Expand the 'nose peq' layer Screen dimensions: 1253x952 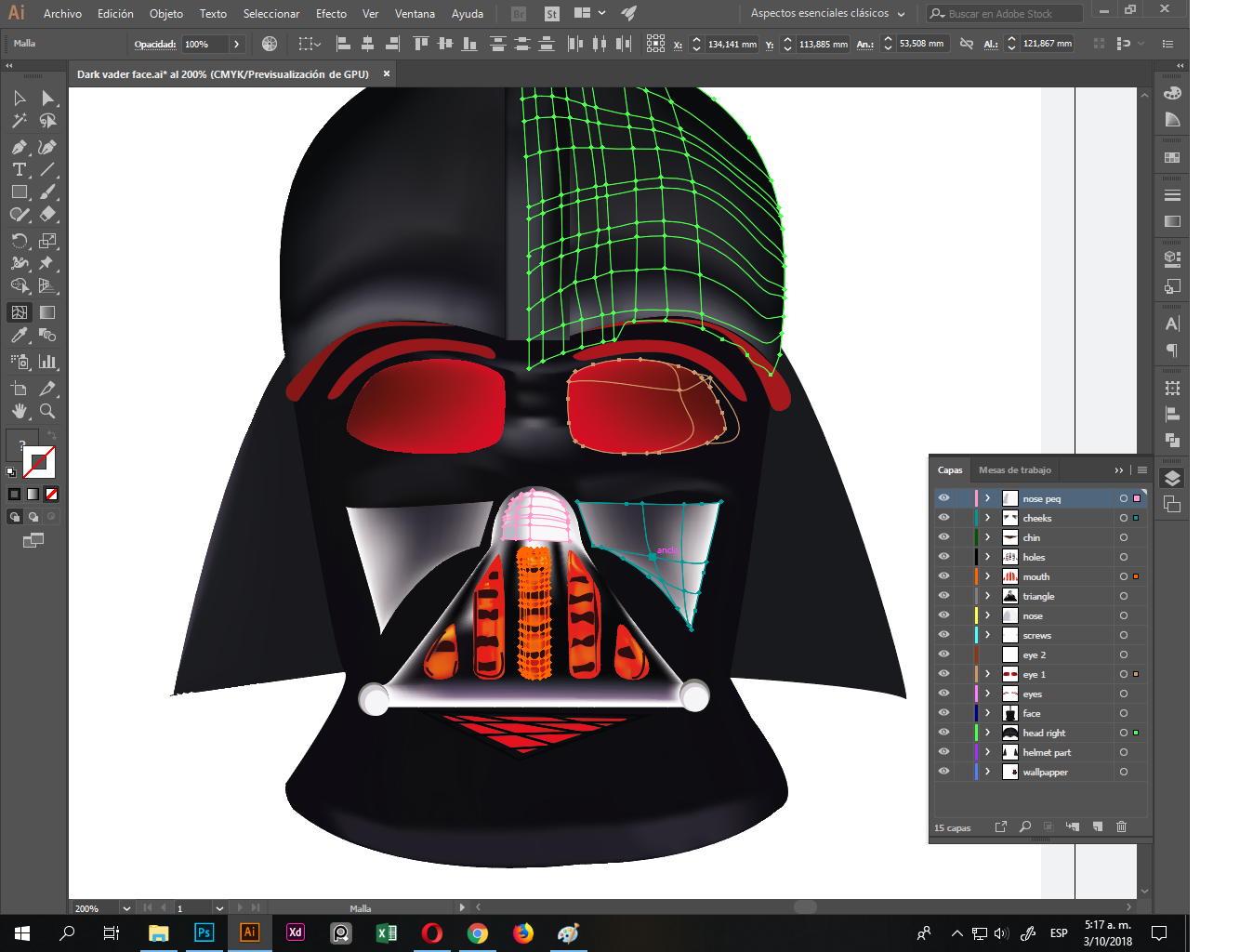point(988,498)
